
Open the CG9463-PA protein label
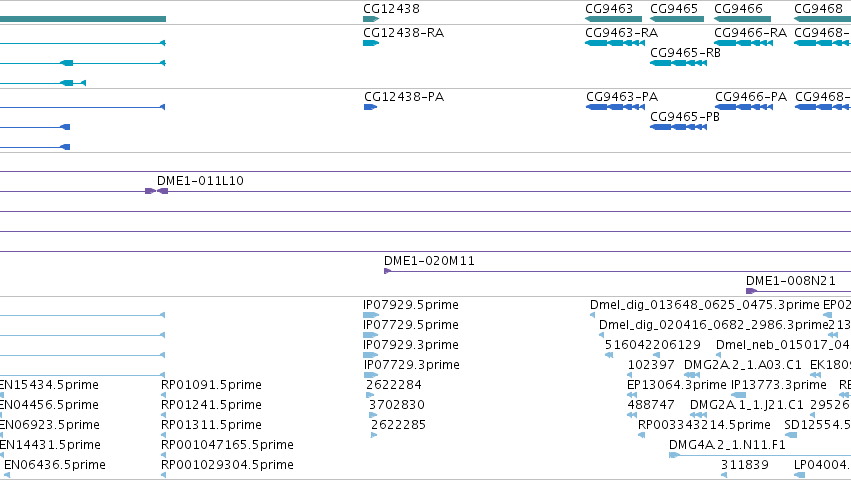pos(622,97)
